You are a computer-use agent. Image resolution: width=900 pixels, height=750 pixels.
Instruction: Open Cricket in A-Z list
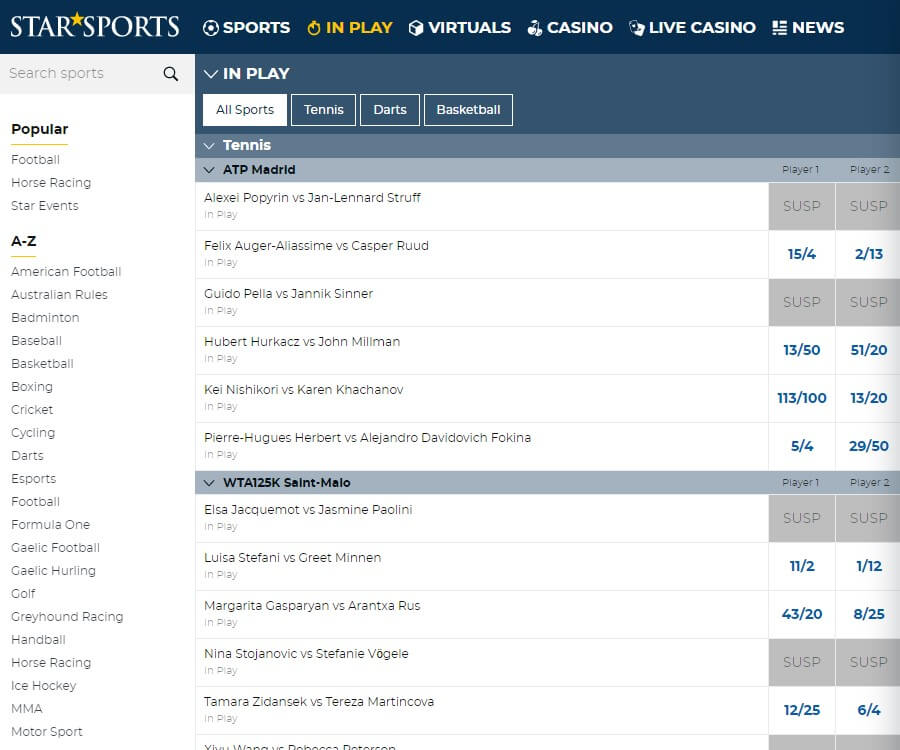pyautogui.click(x=32, y=410)
